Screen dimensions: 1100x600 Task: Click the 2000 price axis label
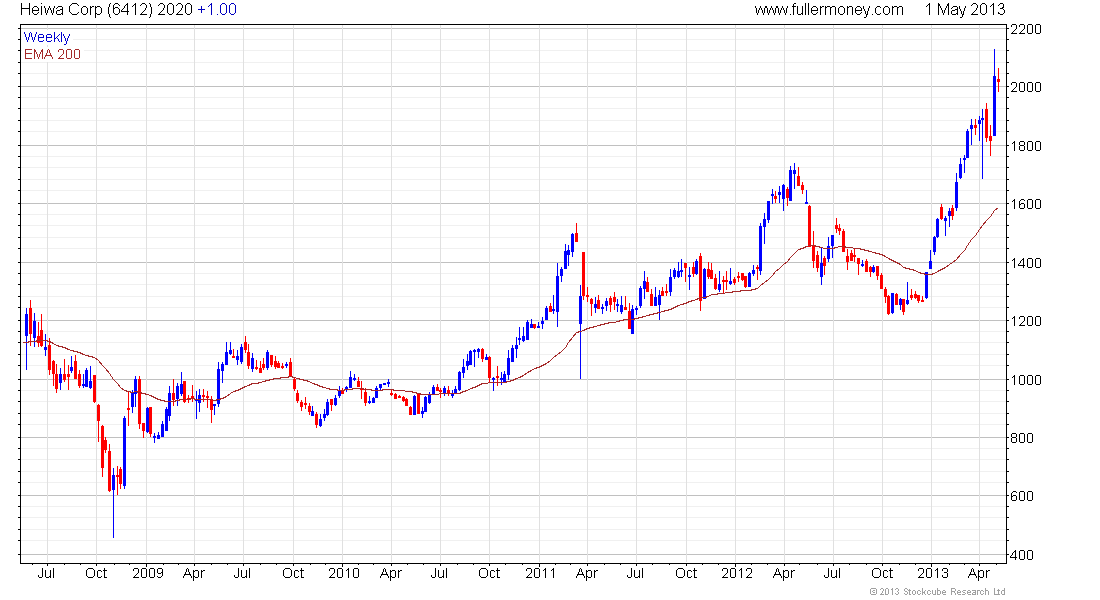tap(1026, 87)
